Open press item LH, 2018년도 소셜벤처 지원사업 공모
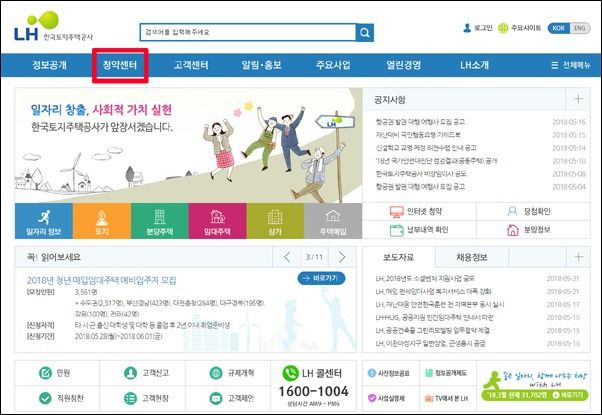The height and width of the screenshot is (415, 602). [425, 279]
